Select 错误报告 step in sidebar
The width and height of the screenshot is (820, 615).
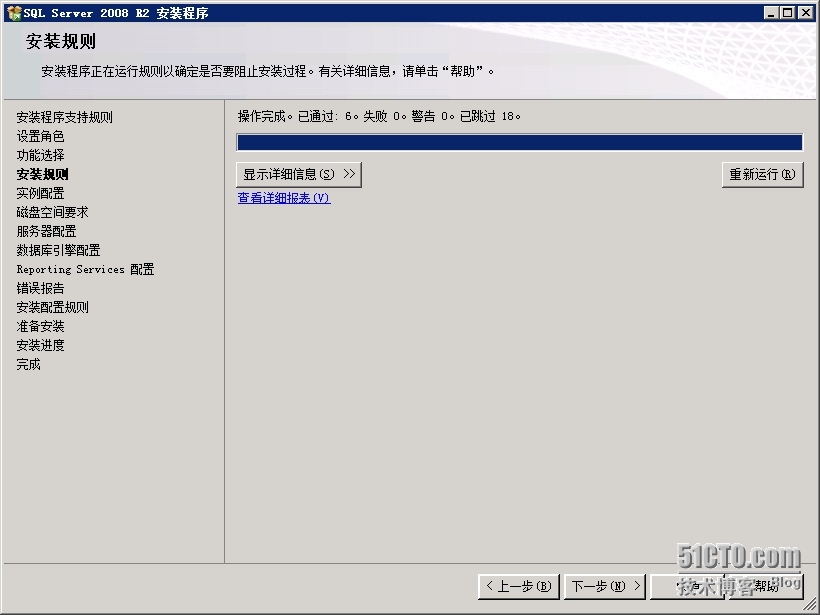click(40, 288)
